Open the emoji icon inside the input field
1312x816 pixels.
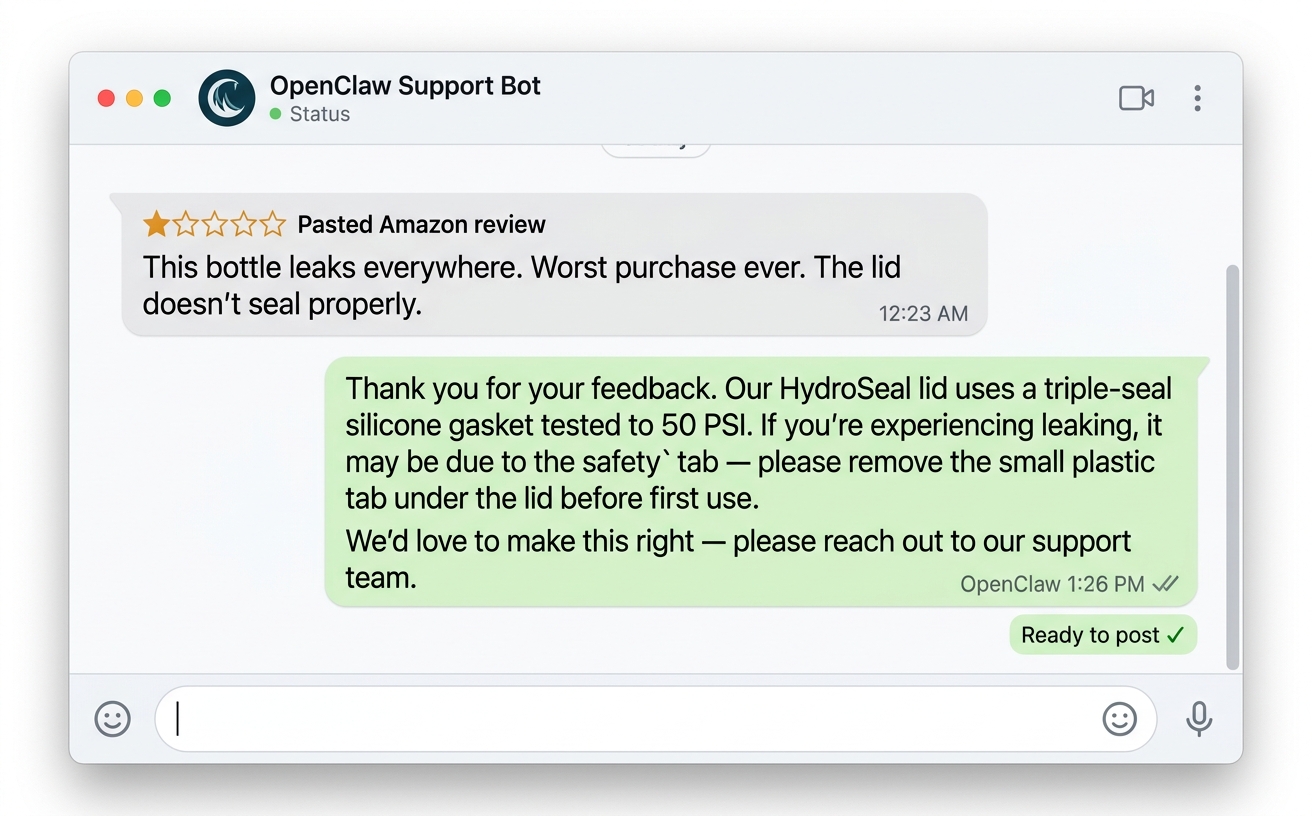tap(1120, 718)
